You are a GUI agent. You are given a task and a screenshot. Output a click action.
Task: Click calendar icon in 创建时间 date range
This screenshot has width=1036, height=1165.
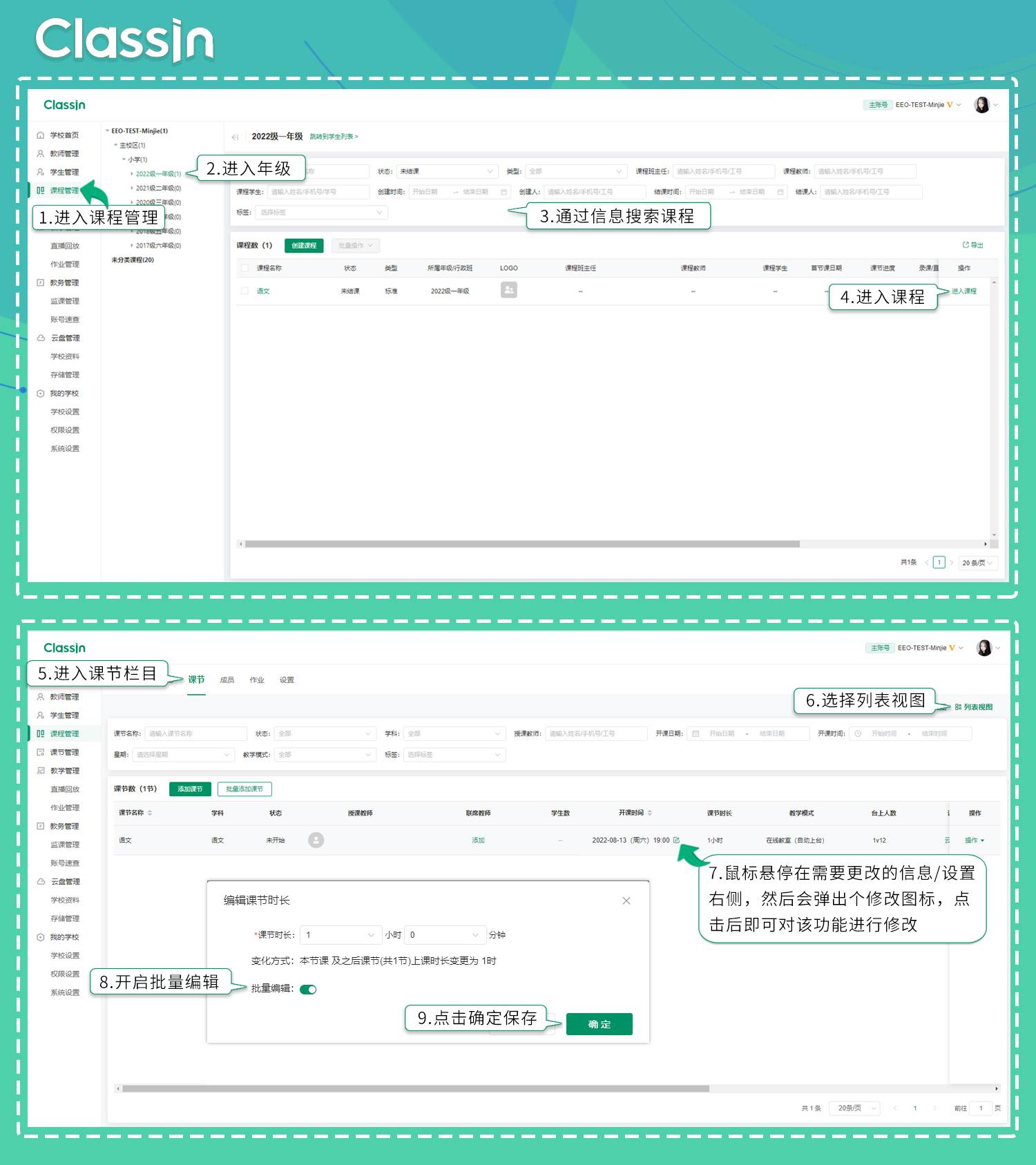pos(504,192)
